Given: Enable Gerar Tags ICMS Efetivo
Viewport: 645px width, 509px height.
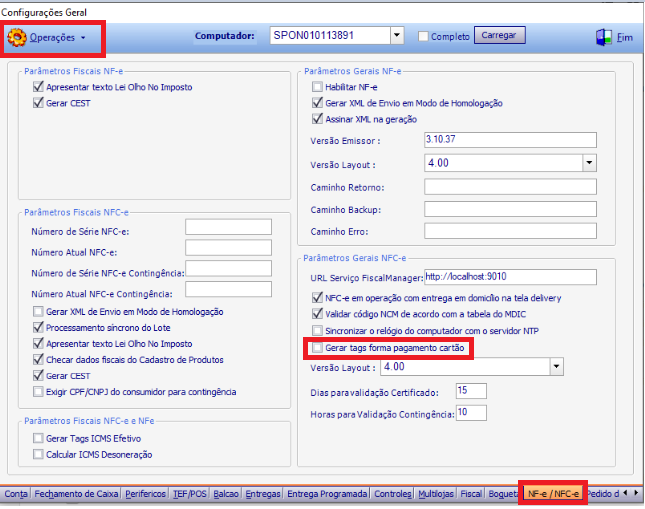Looking at the screenshot, I should point(38,438).
